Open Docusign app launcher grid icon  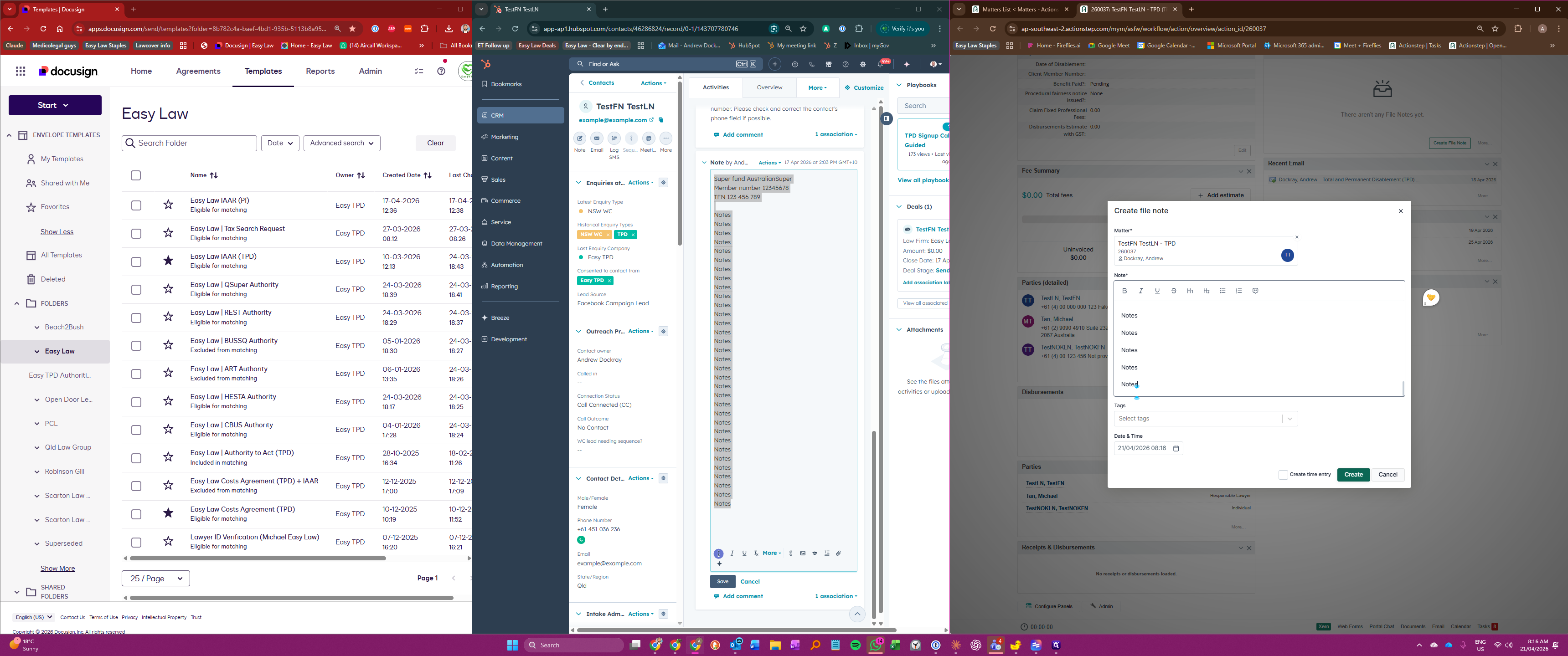(x=21, y=71)
